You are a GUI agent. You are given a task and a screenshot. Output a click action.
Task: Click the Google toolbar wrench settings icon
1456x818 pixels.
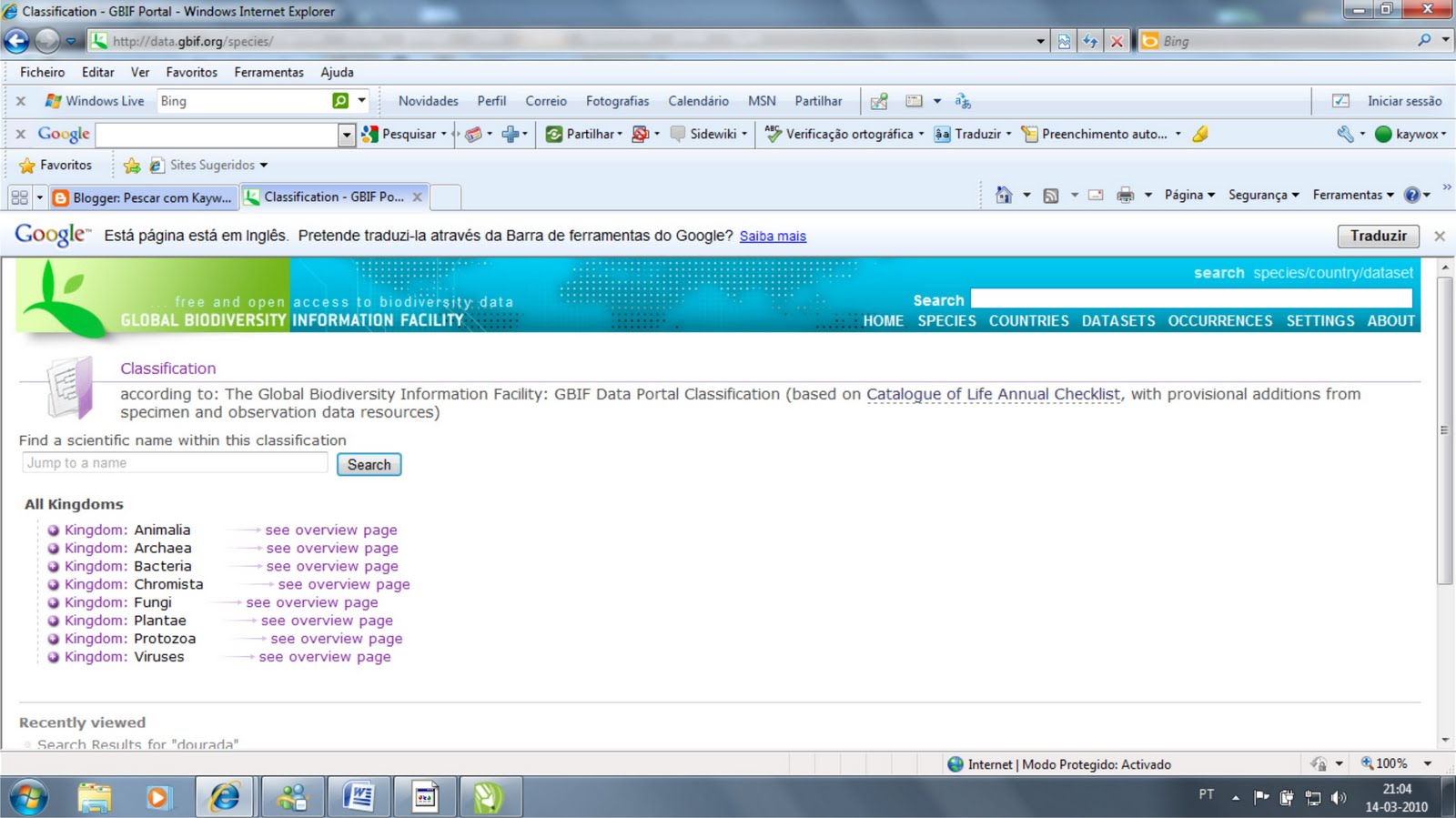point(1345,134)
